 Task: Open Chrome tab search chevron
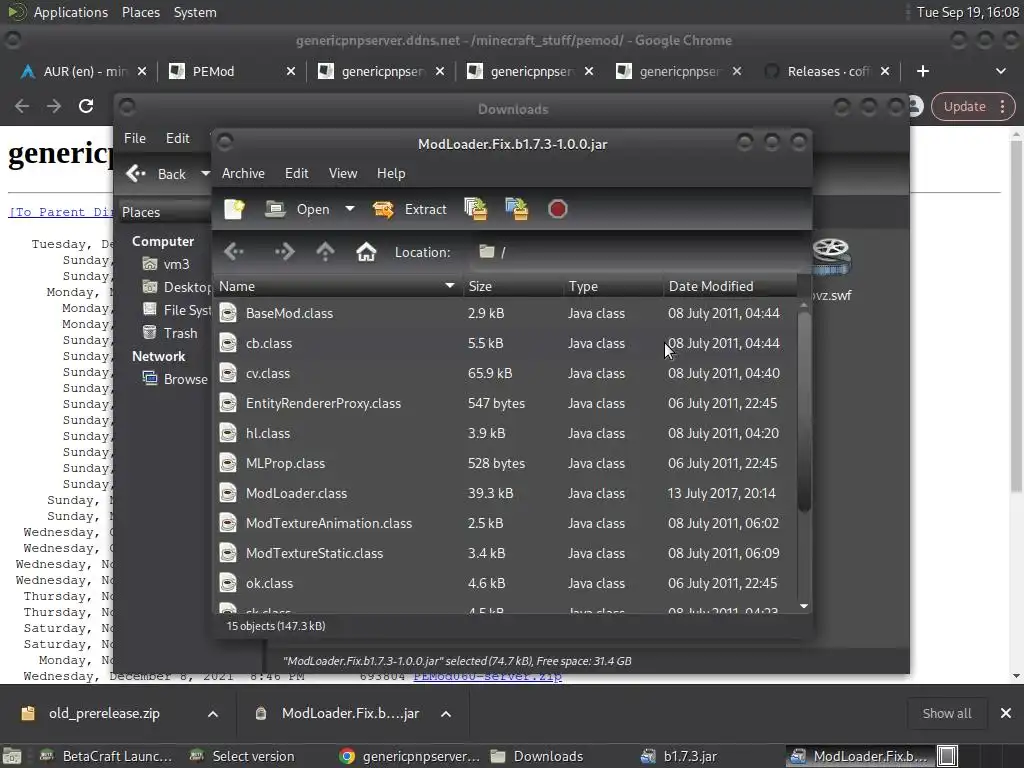point(1000,71)
